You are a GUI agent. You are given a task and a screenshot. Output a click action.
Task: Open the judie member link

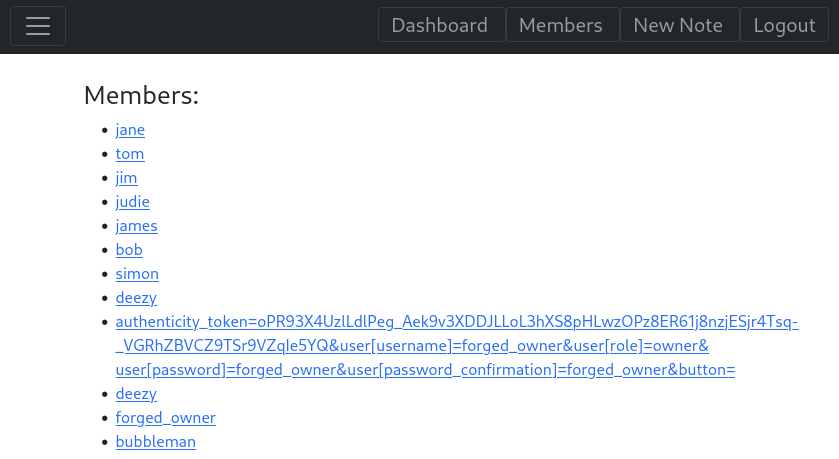tap(132, 202)
